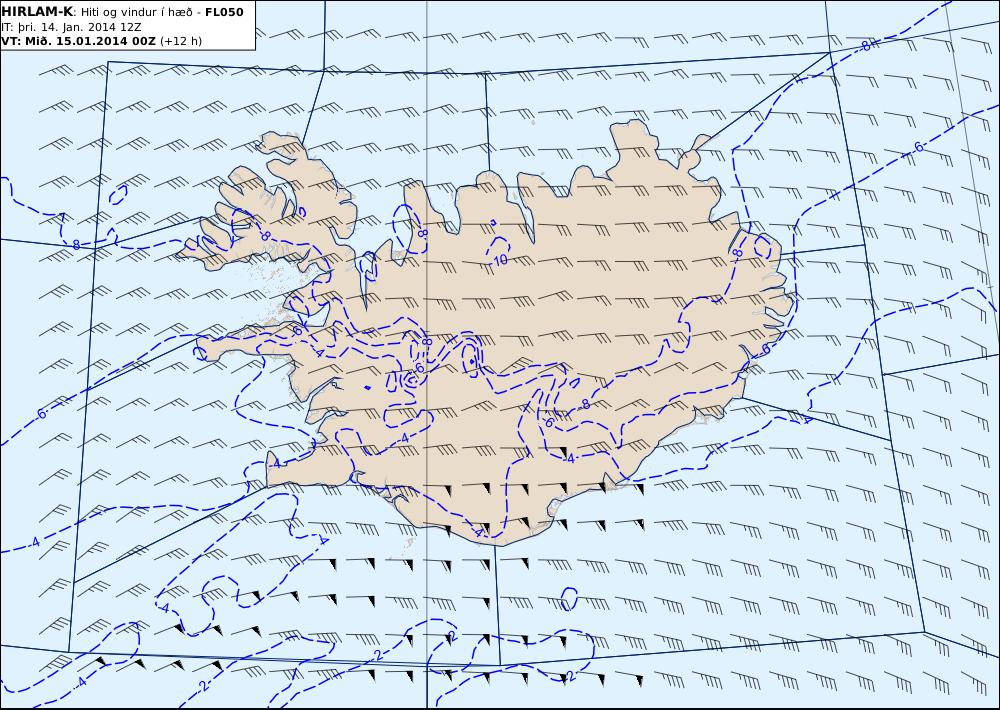Click the HIRLAM-K title text
Screen dimensions: 1000x710
click(x=37, y=12)
